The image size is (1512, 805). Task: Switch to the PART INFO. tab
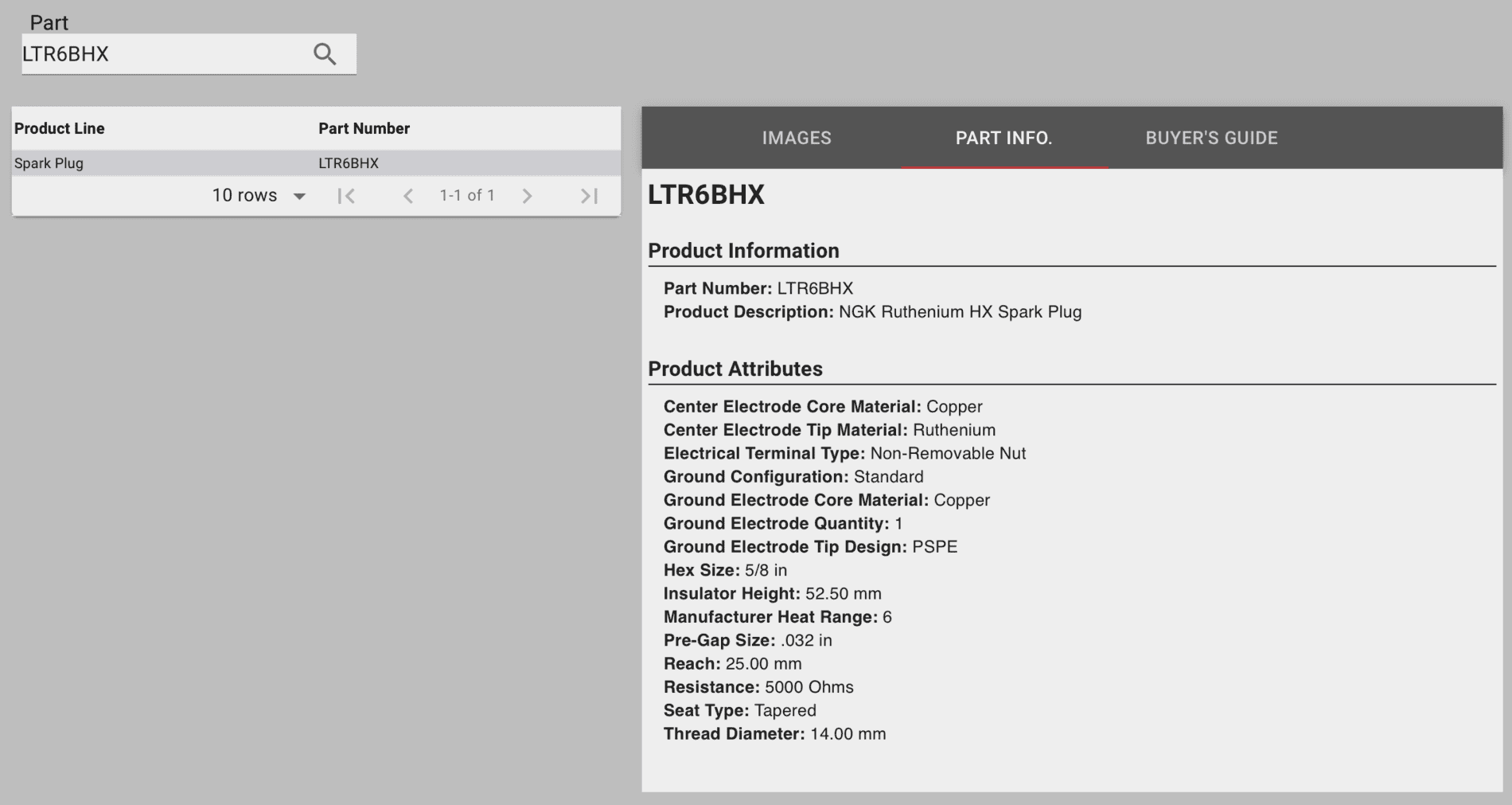click(1003, 138)
